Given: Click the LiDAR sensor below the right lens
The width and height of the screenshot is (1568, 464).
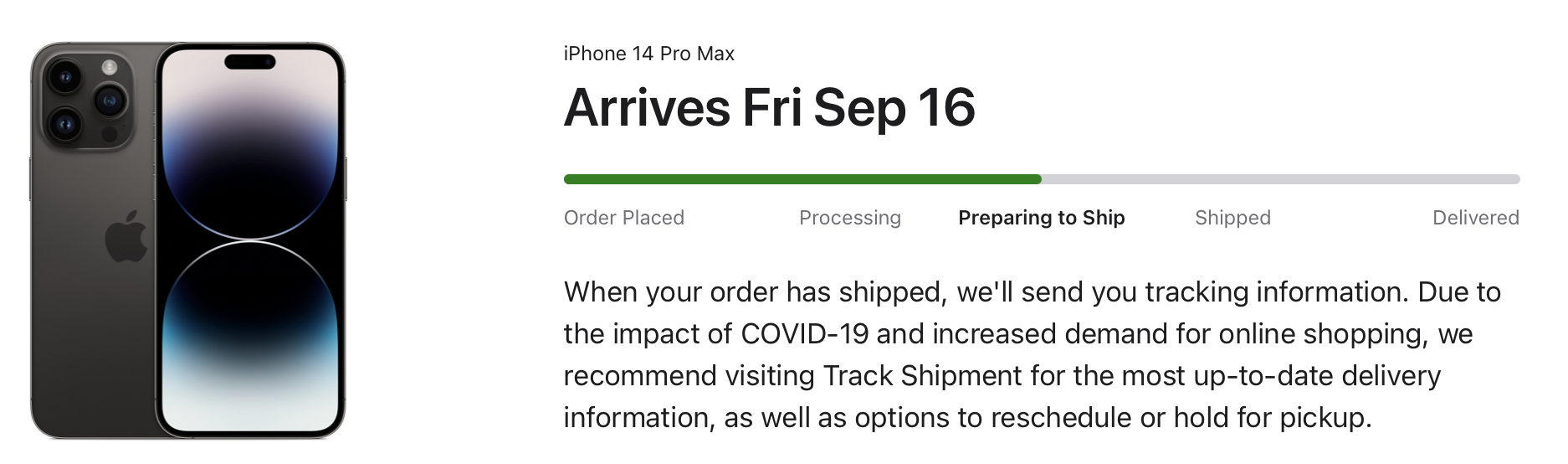Looking at the screenshot, I should coord(110,134).
